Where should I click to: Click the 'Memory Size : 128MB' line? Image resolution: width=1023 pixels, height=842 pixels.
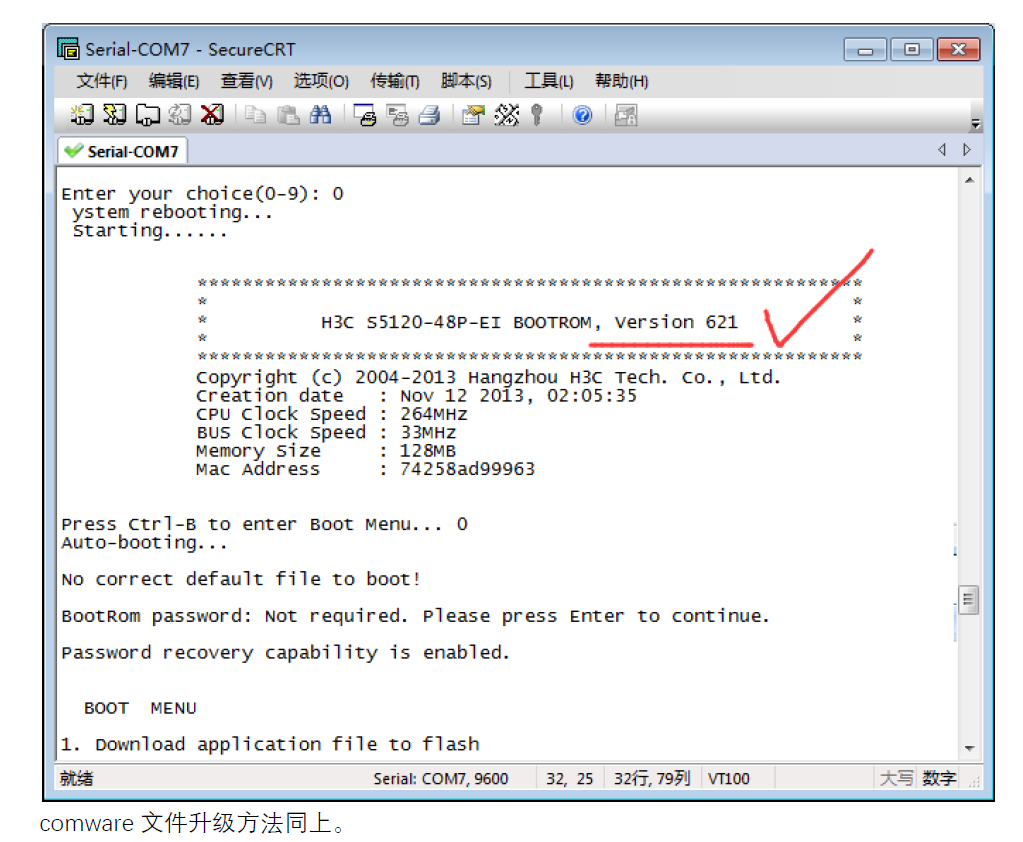click(x=326, y=451)
